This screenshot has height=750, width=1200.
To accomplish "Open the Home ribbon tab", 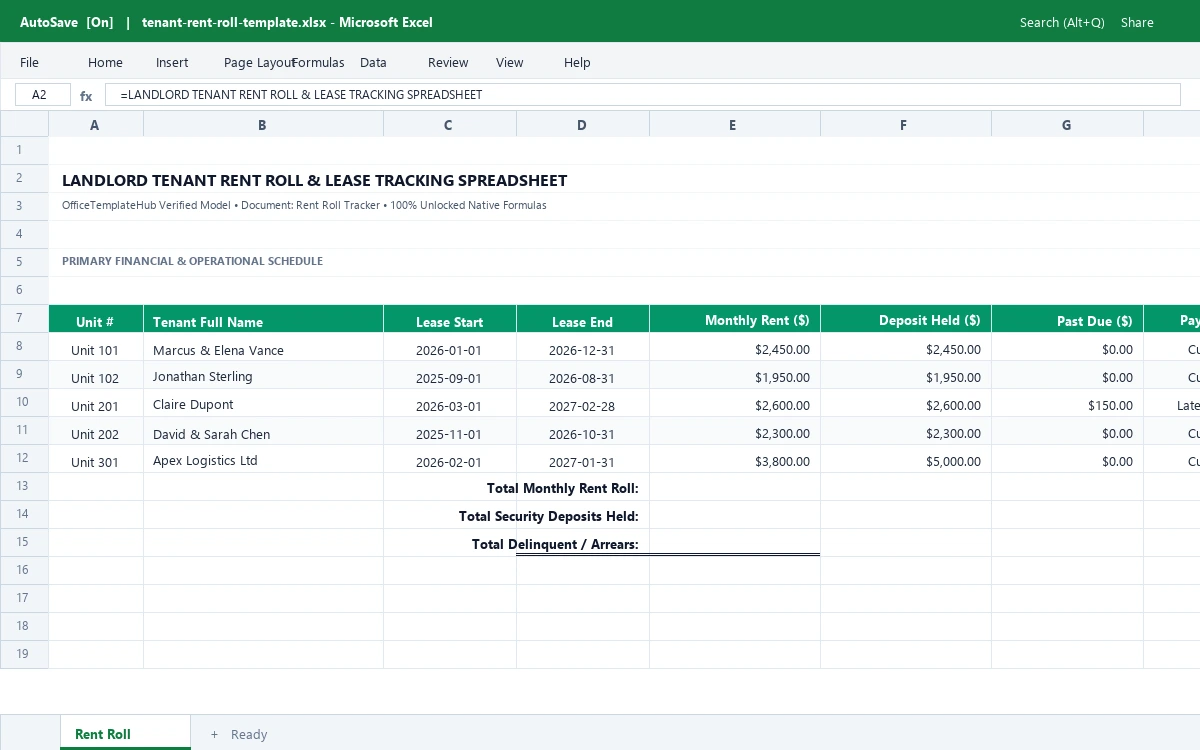I will pos(105,62).
